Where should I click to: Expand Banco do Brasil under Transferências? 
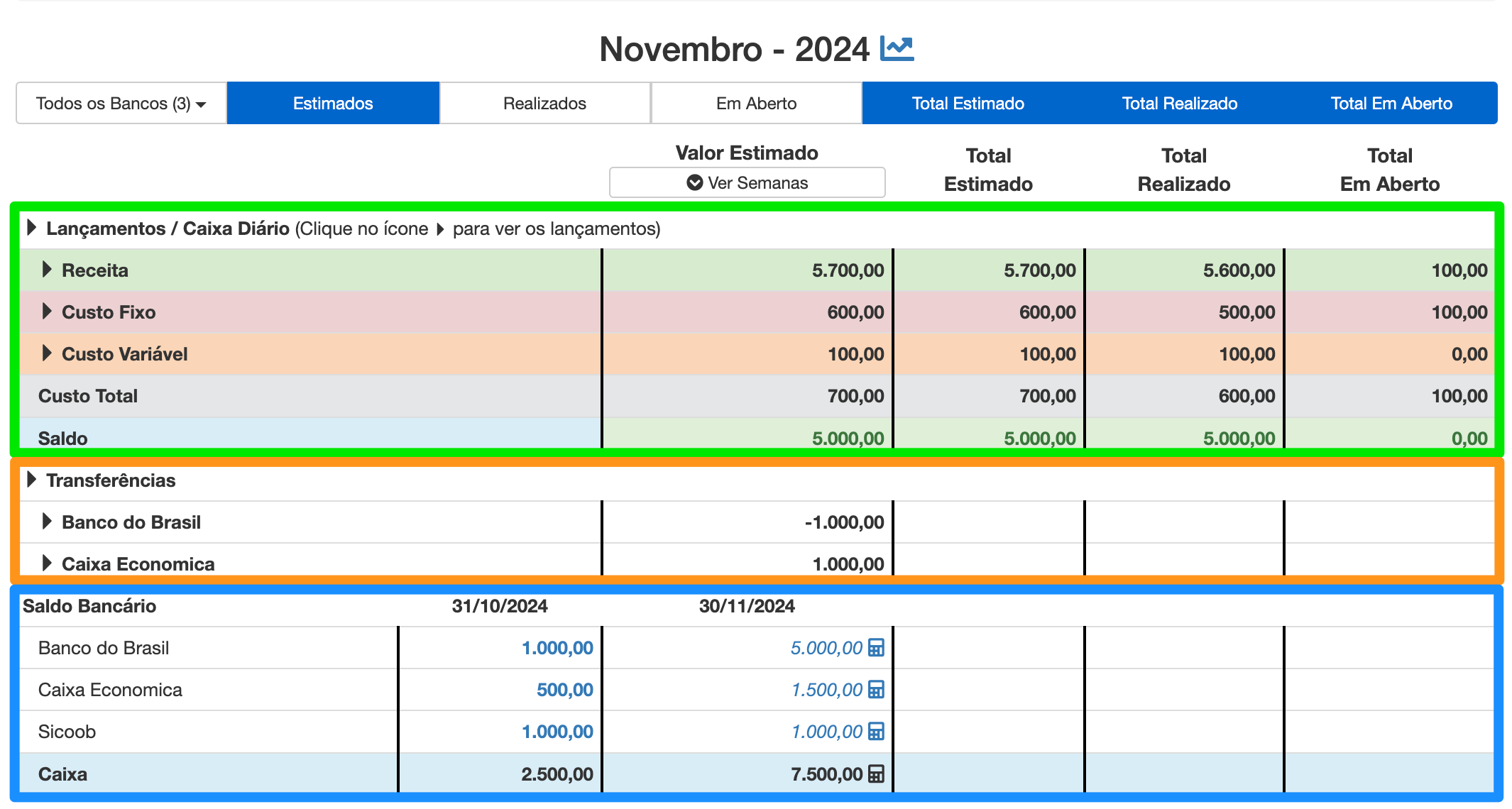pos(47,522)
